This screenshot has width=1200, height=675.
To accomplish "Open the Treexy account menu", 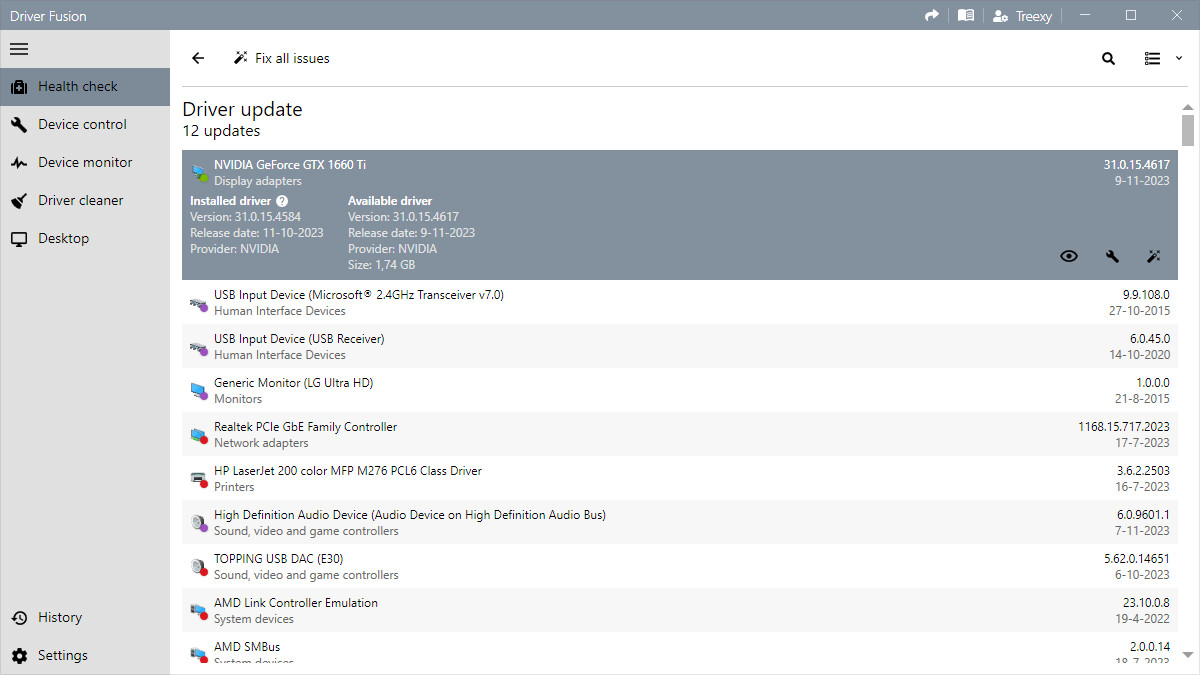I will click(1022, 15).
